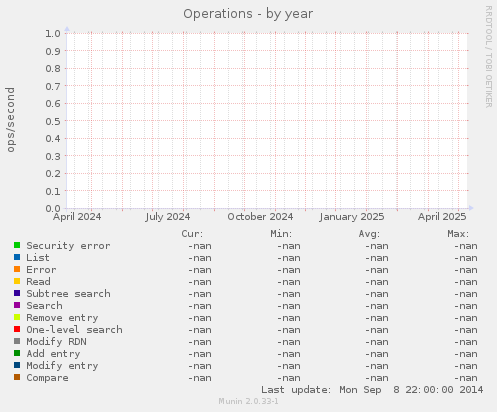This screenshot has width=497, height=412.
Task: Click the Subtree search dark blue swatch
Action: click(x=17, y=293)
